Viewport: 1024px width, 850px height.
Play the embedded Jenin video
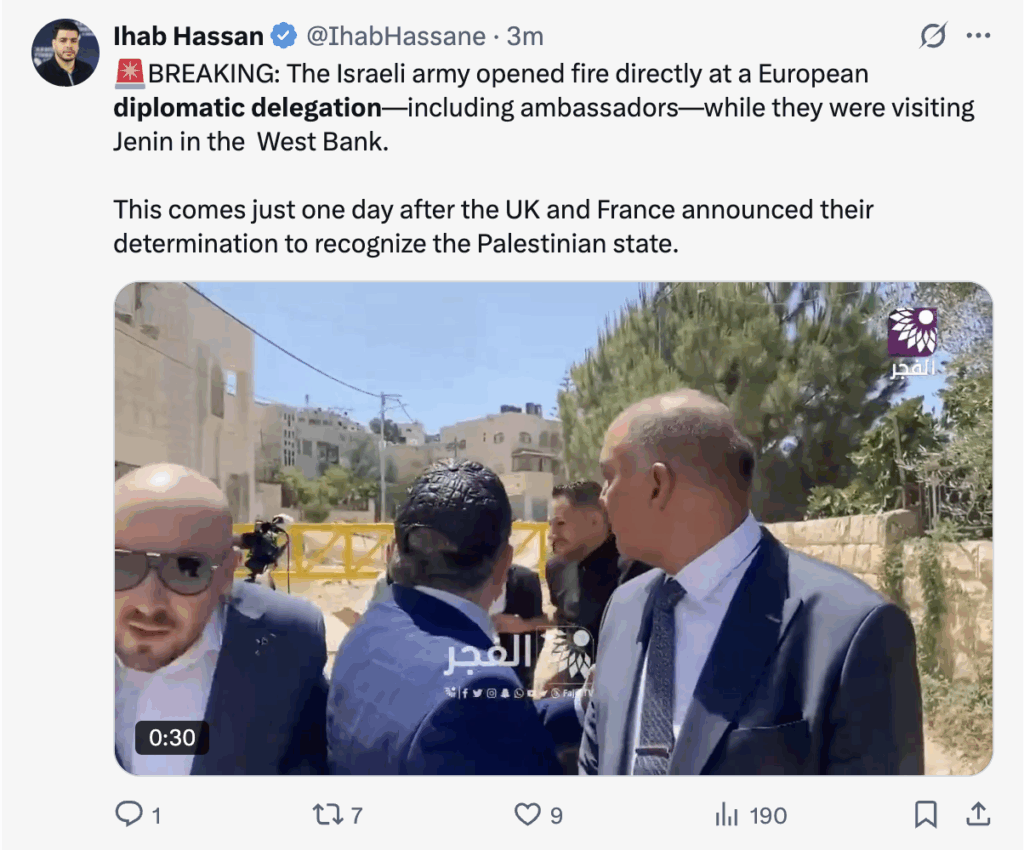[x=554, y=529]
